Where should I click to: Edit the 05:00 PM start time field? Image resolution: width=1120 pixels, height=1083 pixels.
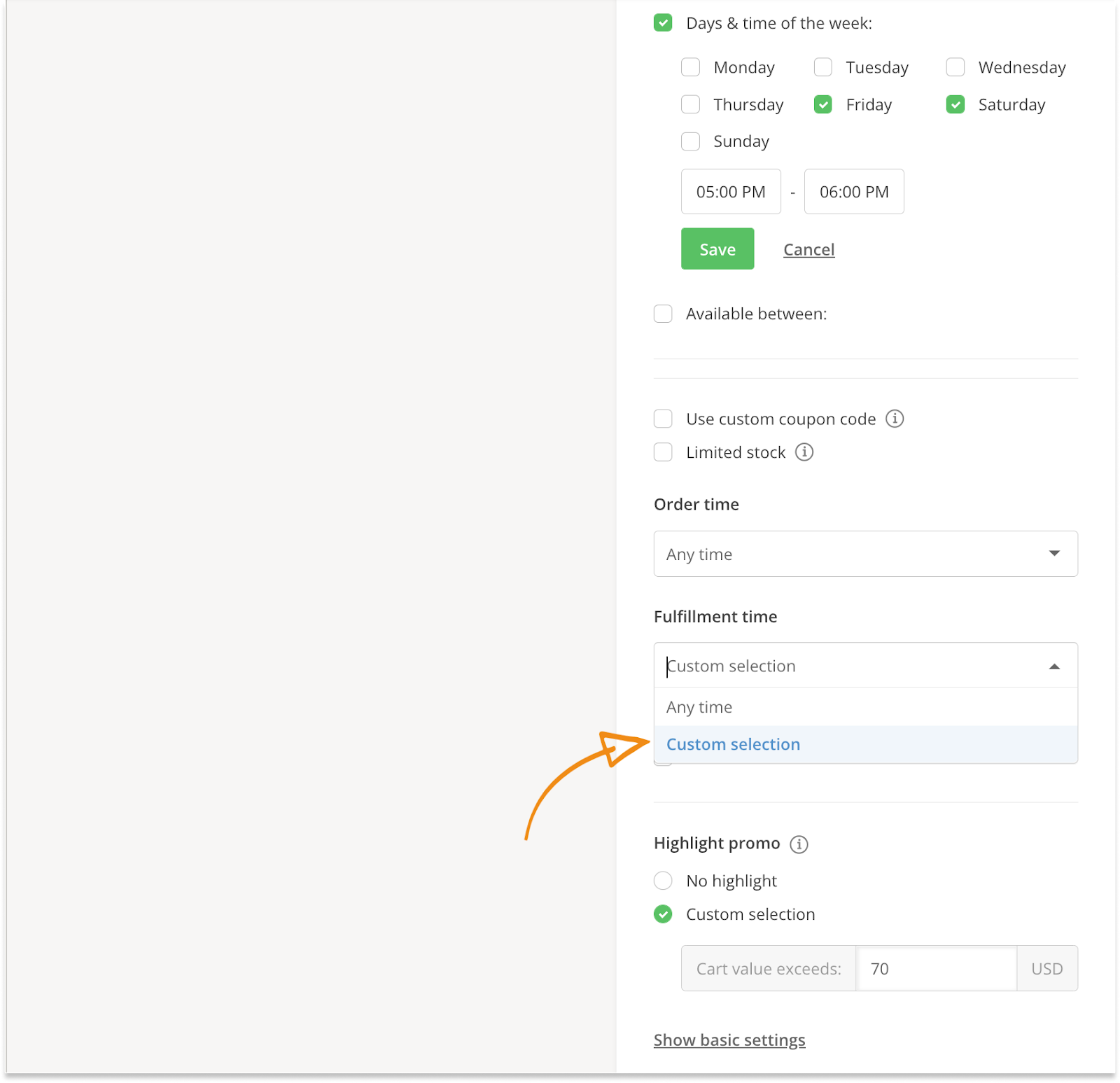coord(731,192)
